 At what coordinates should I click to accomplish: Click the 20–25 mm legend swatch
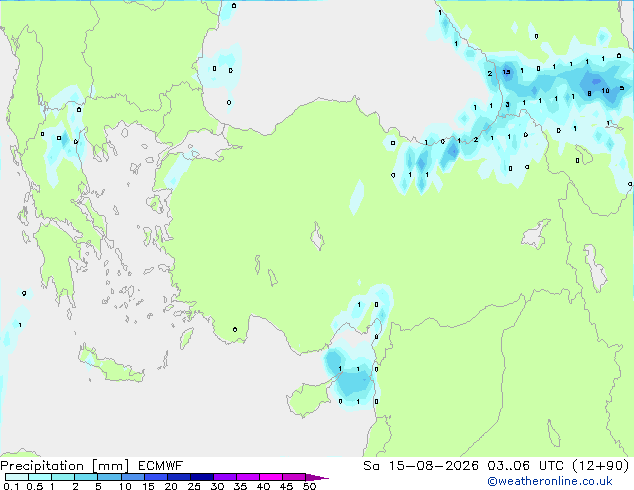178,477
